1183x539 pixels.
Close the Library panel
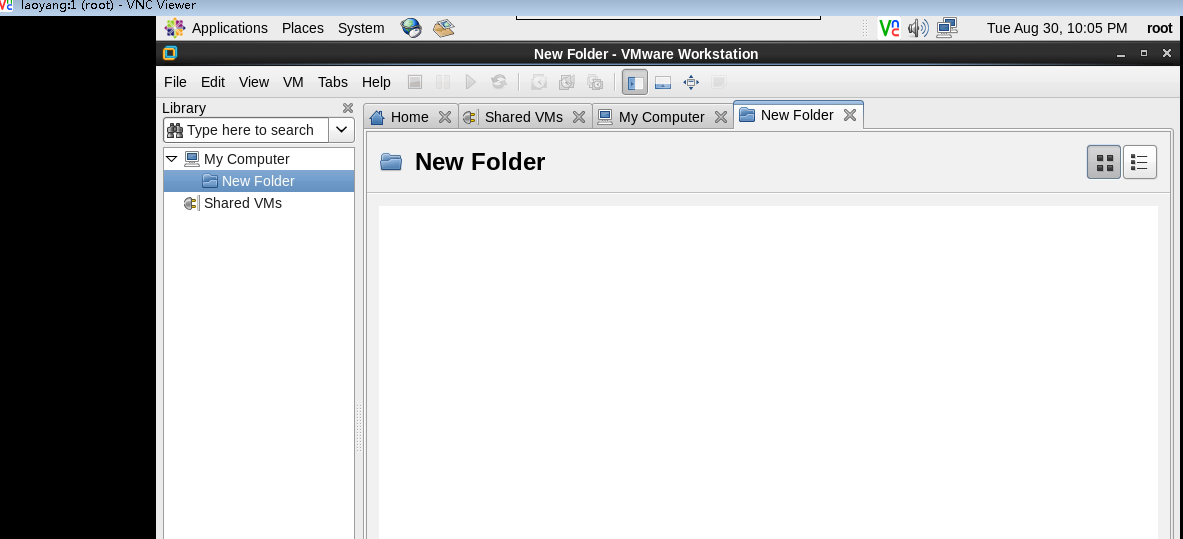click(x=348, y=108)
